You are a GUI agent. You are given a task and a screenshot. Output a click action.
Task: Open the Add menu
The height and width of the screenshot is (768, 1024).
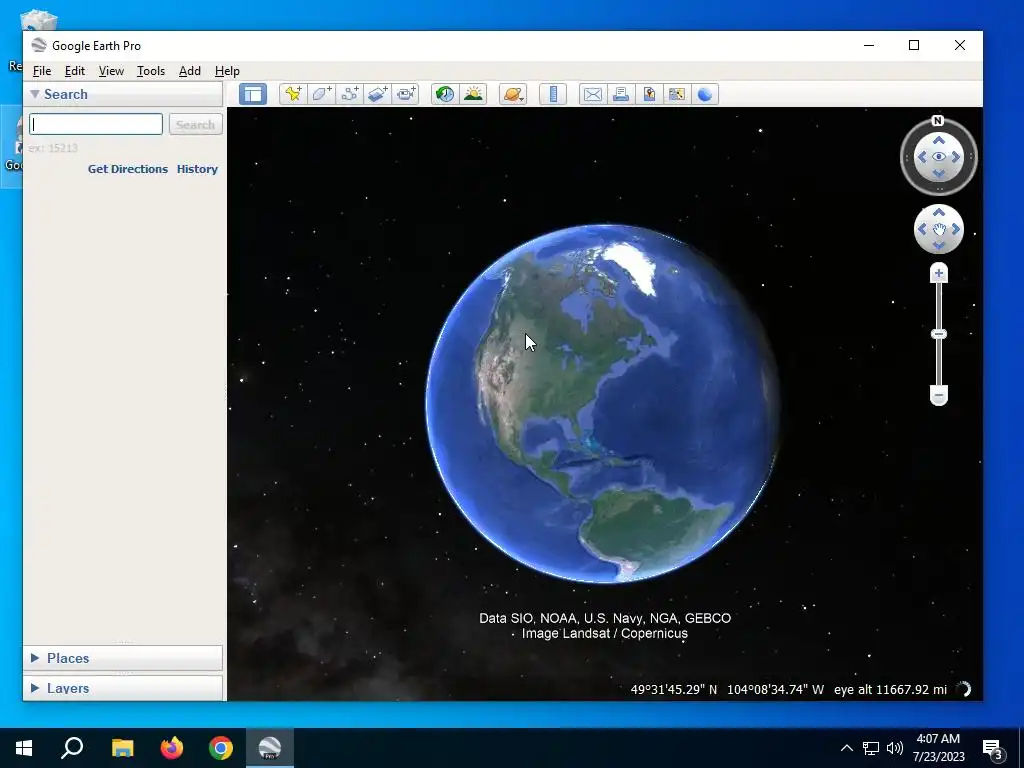click(x=189, y=71)
